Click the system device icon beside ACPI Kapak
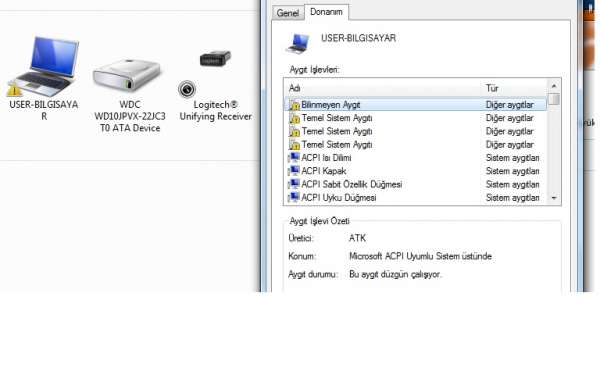This screenshot has height=375, width=600. click(x=294, y=171)
